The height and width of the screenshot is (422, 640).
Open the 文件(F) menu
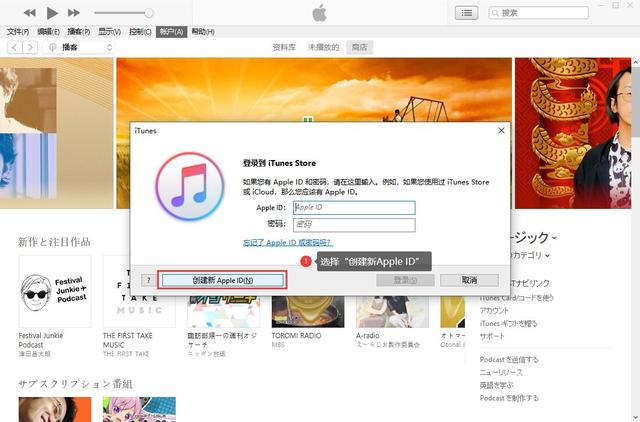click(18, 31)
